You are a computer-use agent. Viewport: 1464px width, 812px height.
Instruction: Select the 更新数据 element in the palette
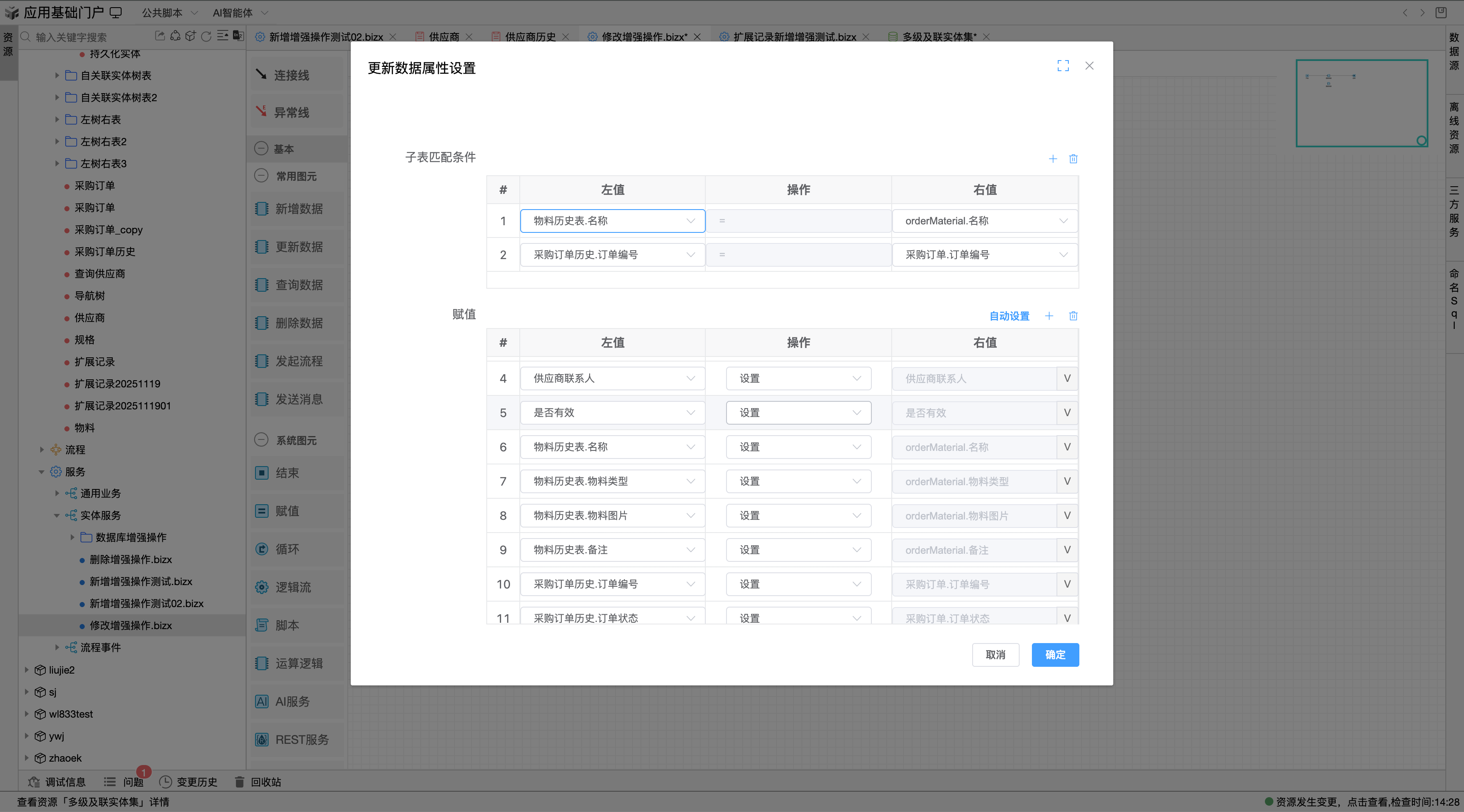click(298, 246)
